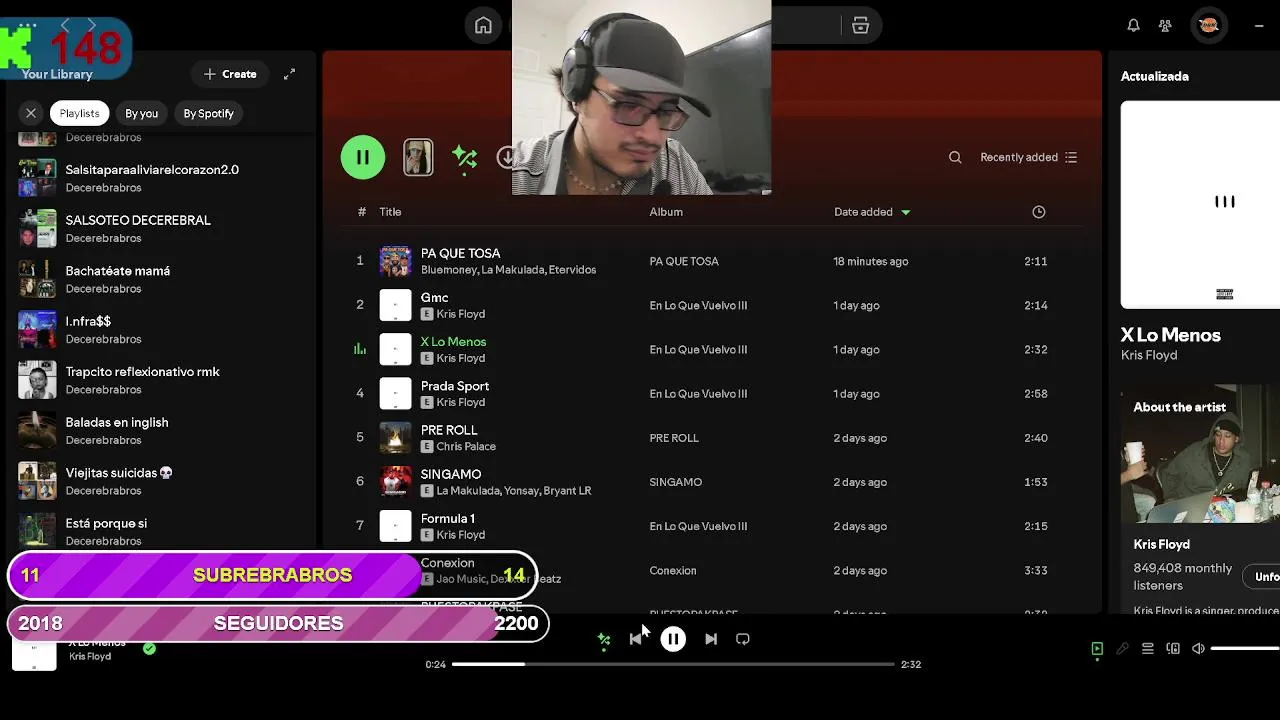Toggle repeat mode
Image resolution: width=1280 pixels, height=720 pixels.
click(742, 639)
